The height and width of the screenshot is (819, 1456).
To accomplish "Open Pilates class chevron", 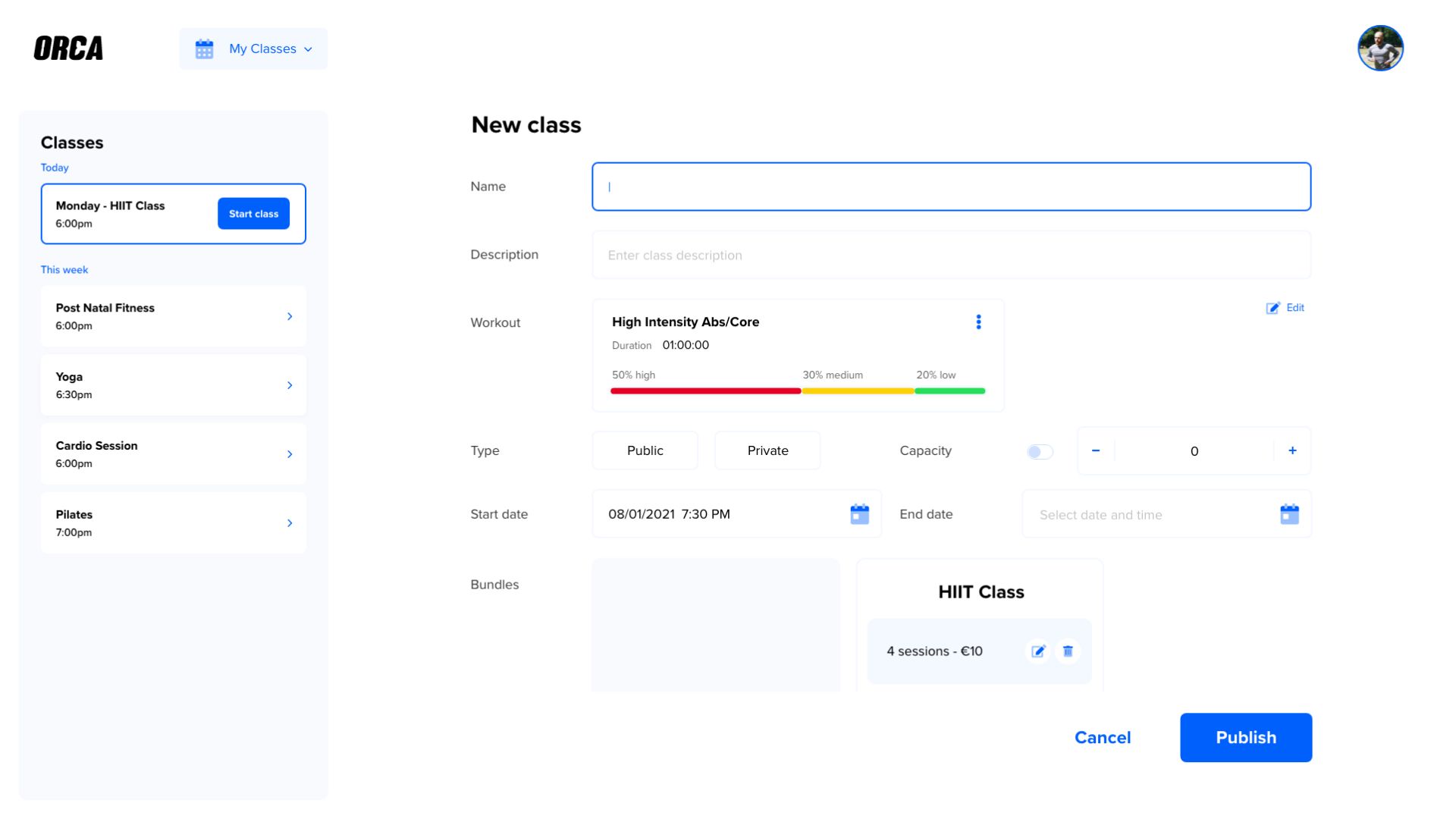I will (290, 523).
